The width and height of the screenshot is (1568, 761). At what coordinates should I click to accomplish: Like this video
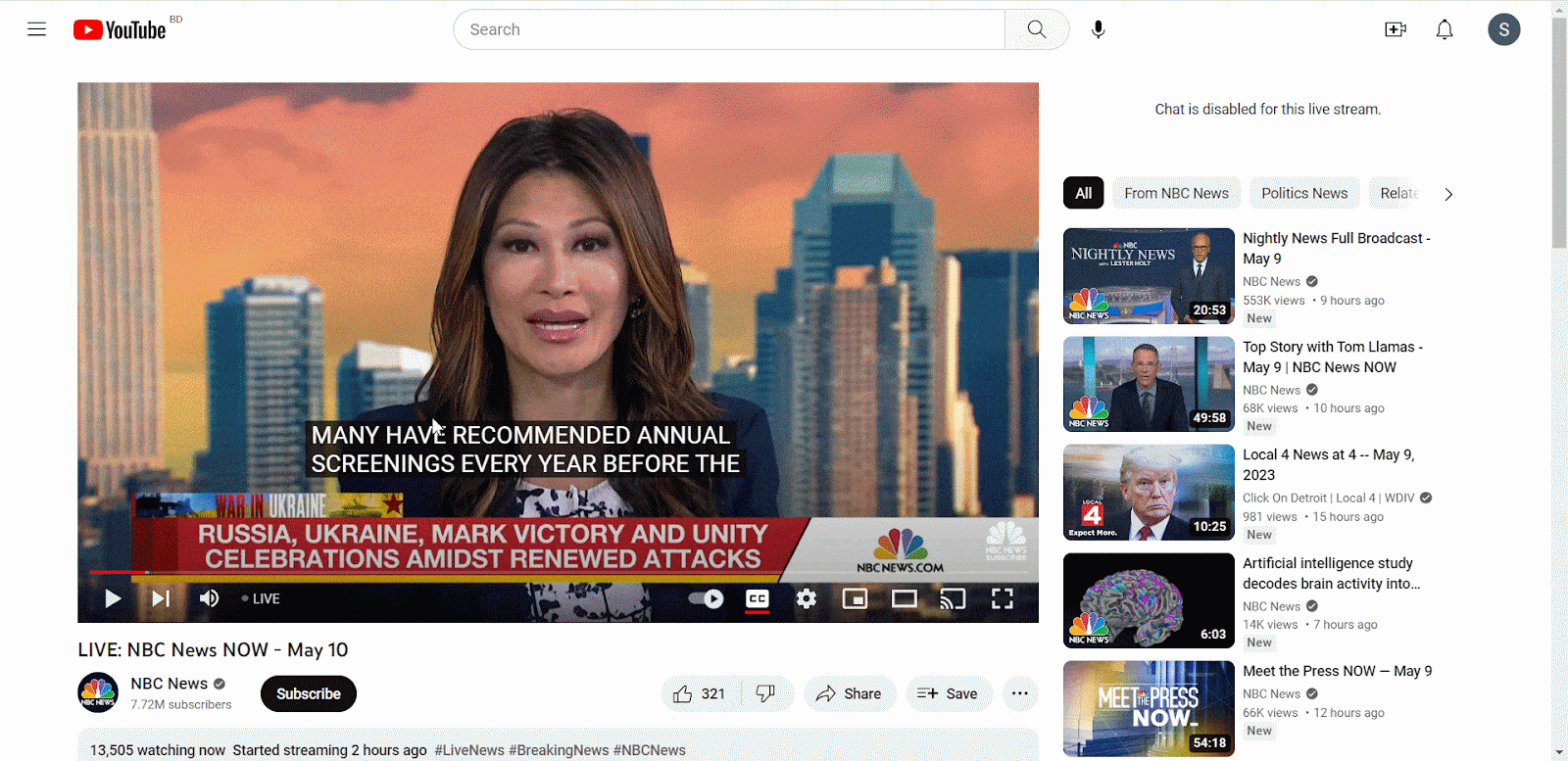click(x=700, y=693)
